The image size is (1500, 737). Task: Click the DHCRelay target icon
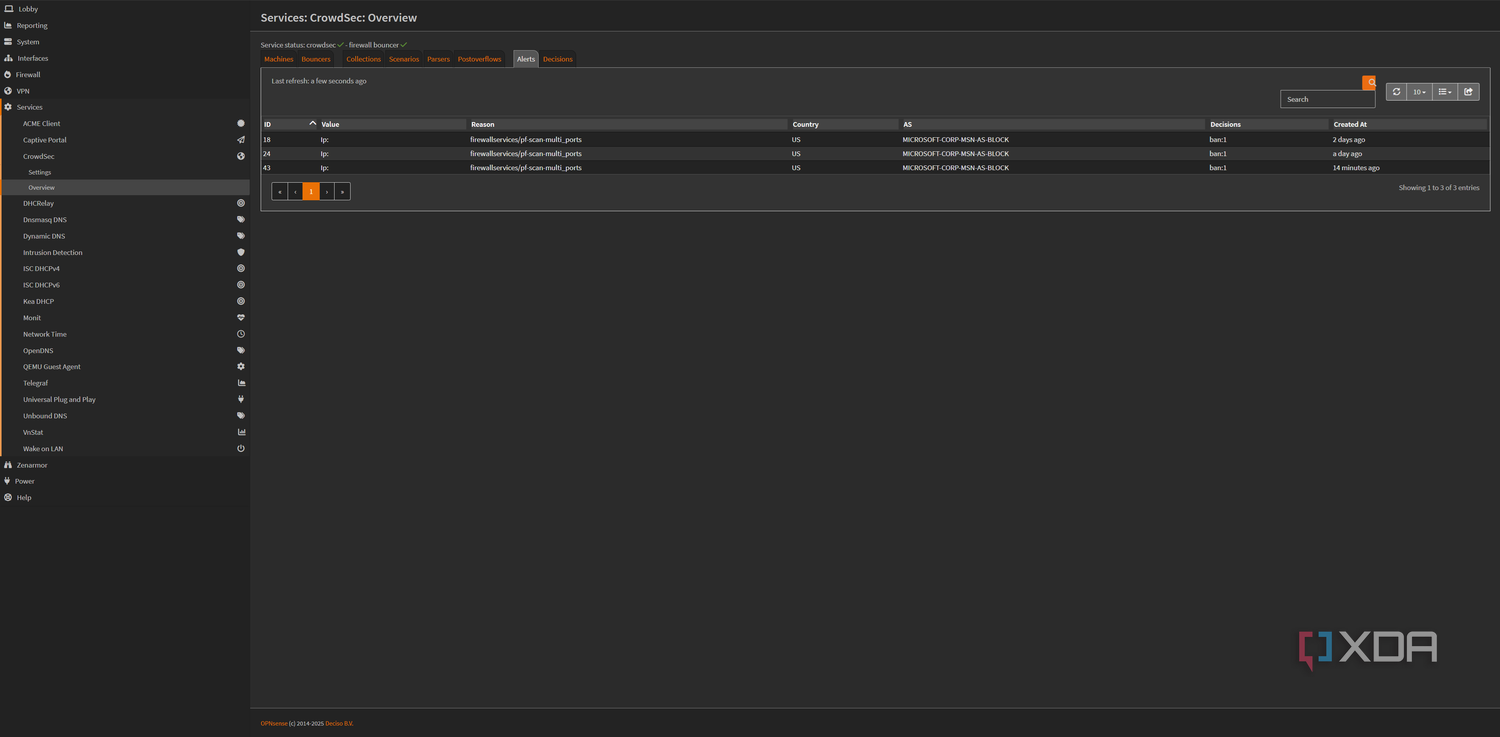click(241, 203)
